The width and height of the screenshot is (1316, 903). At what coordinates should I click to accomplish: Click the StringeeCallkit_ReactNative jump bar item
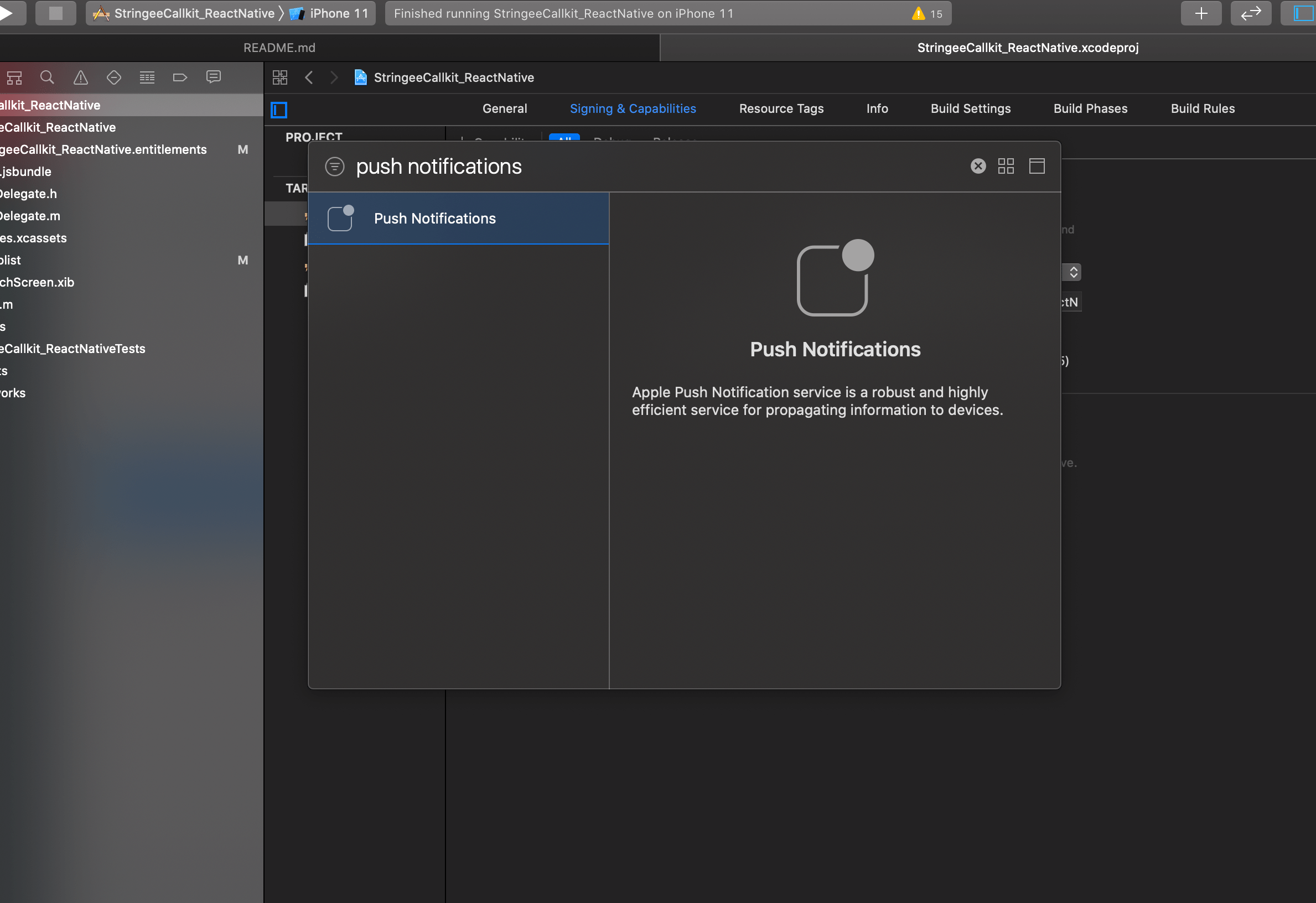tap(444, 77)
